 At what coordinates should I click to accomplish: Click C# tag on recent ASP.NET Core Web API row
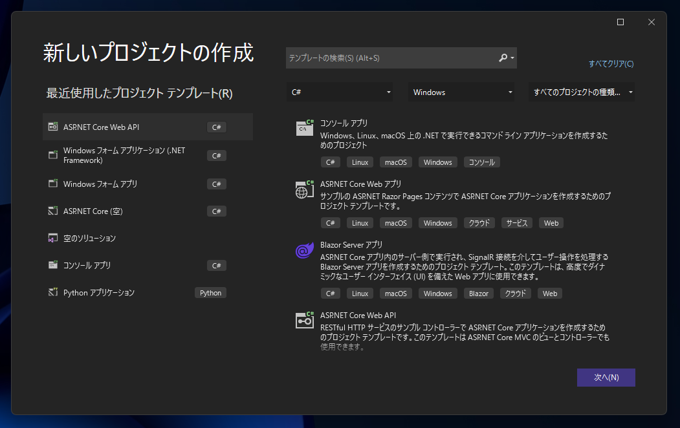216,127
